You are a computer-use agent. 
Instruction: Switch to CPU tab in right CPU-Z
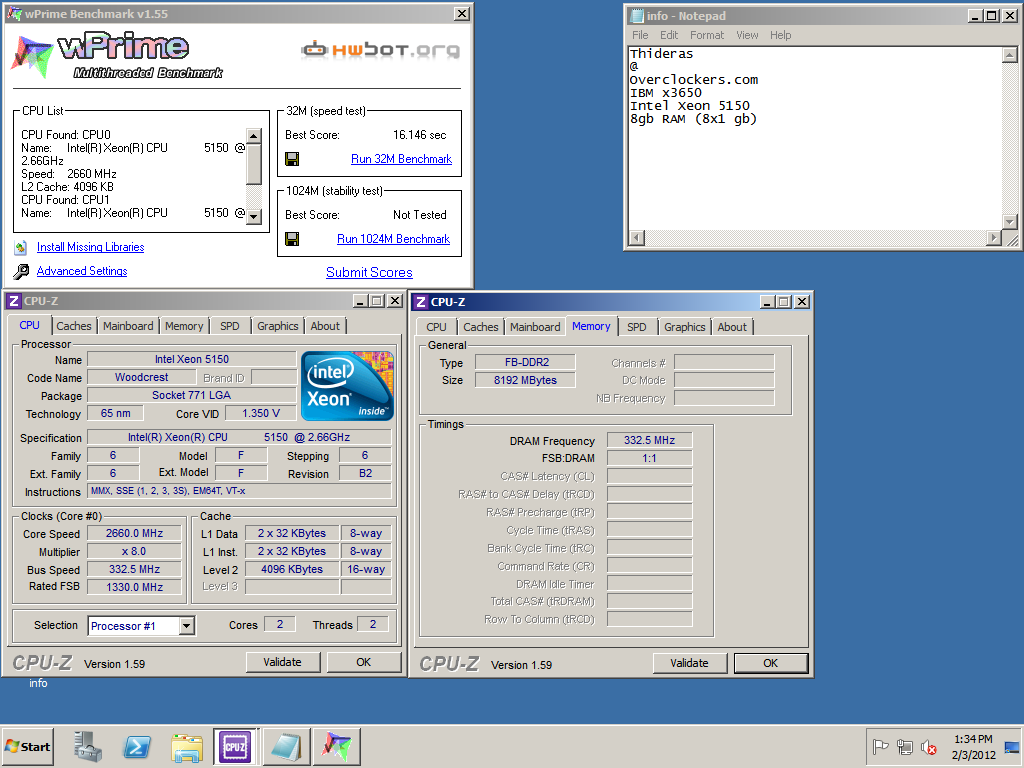point(436,327)
